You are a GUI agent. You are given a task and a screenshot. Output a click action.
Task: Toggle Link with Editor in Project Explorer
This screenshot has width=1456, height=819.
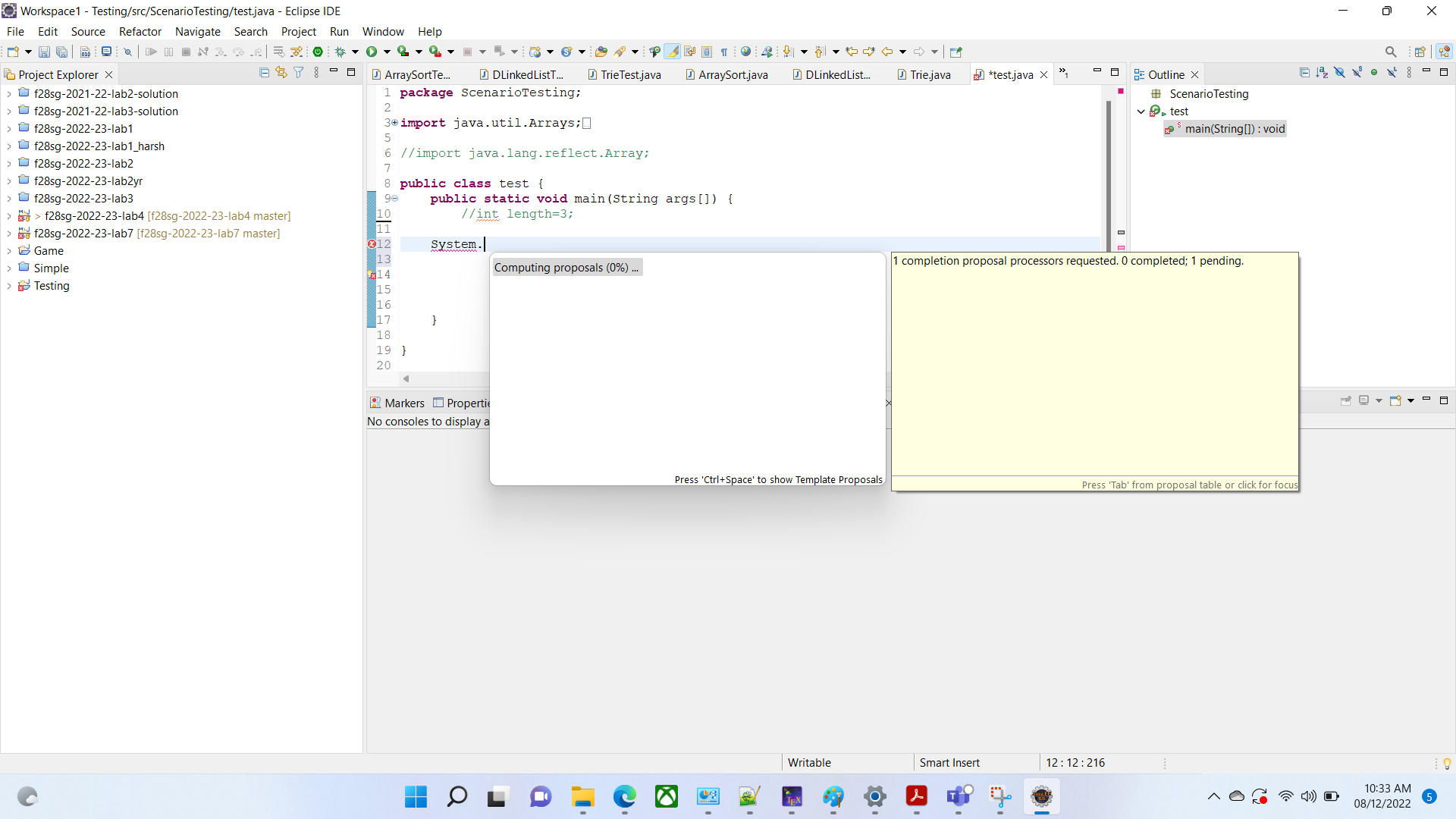point(281,73)
